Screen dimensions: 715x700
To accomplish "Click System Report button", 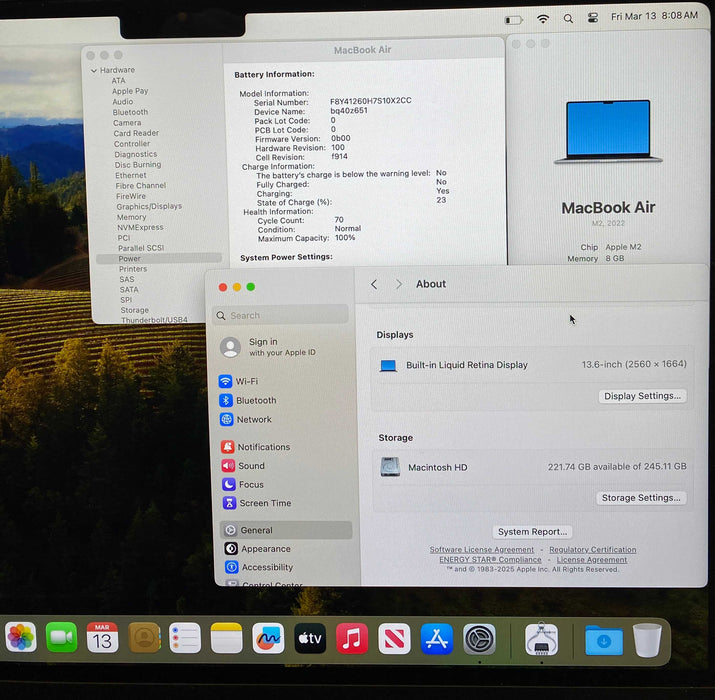I will (532, 532).
